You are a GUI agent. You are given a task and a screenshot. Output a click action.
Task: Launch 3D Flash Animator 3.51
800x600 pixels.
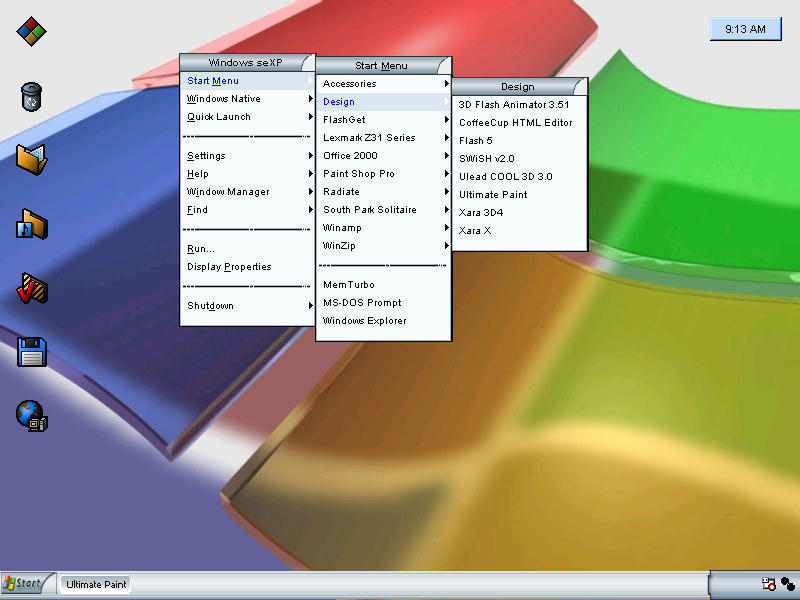point(519,105)
